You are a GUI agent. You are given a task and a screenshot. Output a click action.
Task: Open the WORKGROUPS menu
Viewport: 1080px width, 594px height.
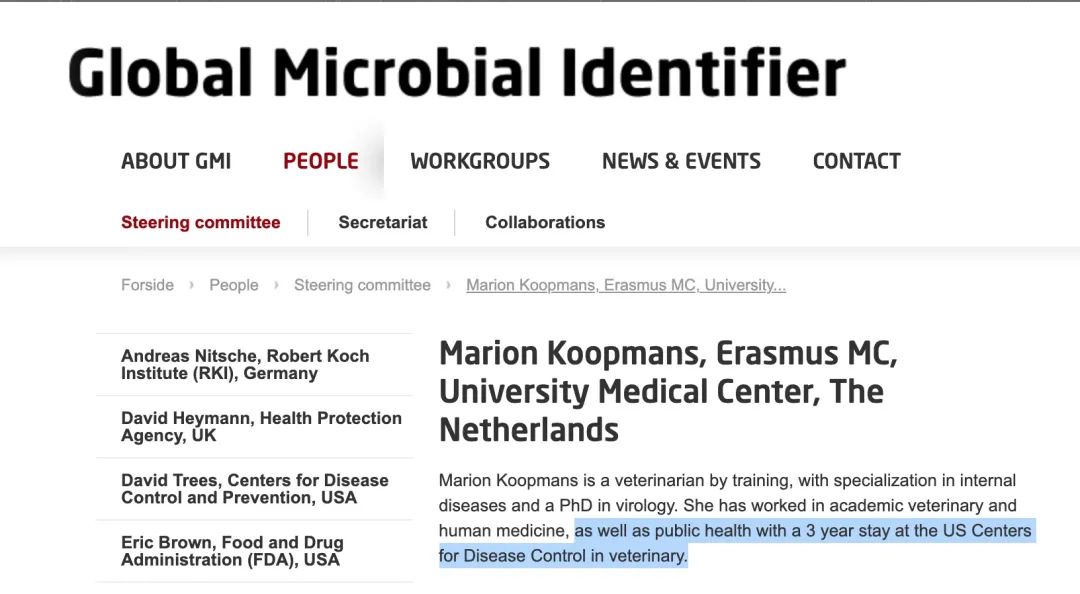coord(480,161)
